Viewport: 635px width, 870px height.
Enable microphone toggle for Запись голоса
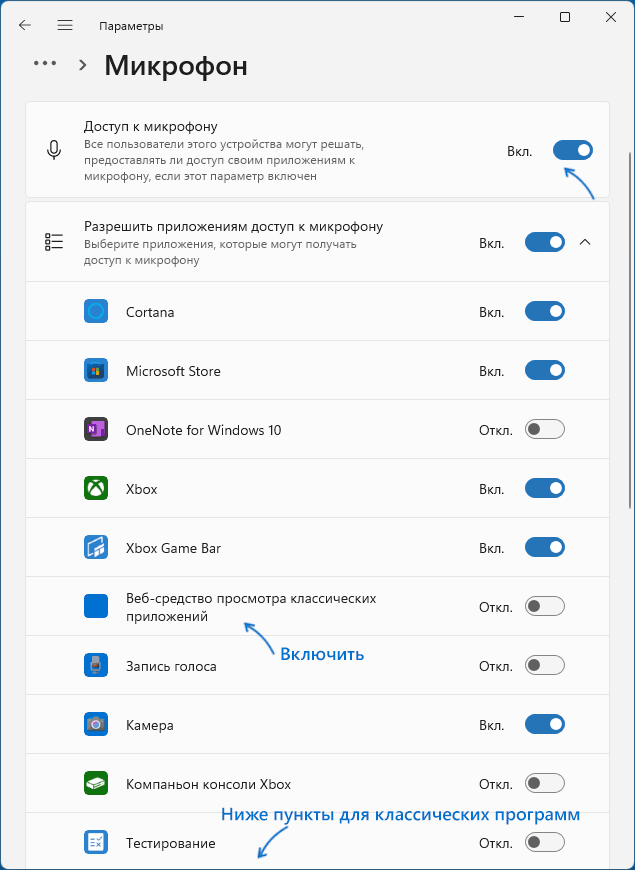545,666
